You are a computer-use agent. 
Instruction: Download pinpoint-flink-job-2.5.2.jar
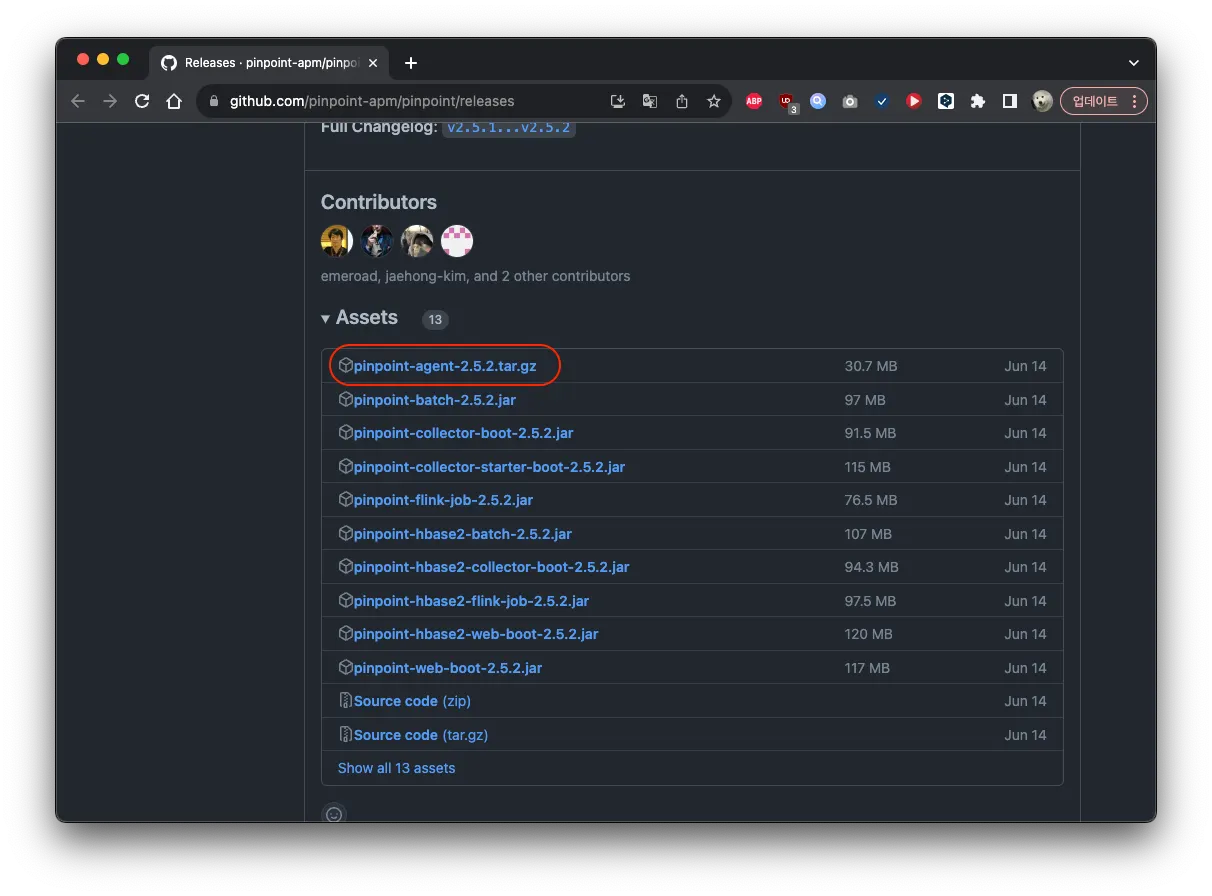[444, 500]
